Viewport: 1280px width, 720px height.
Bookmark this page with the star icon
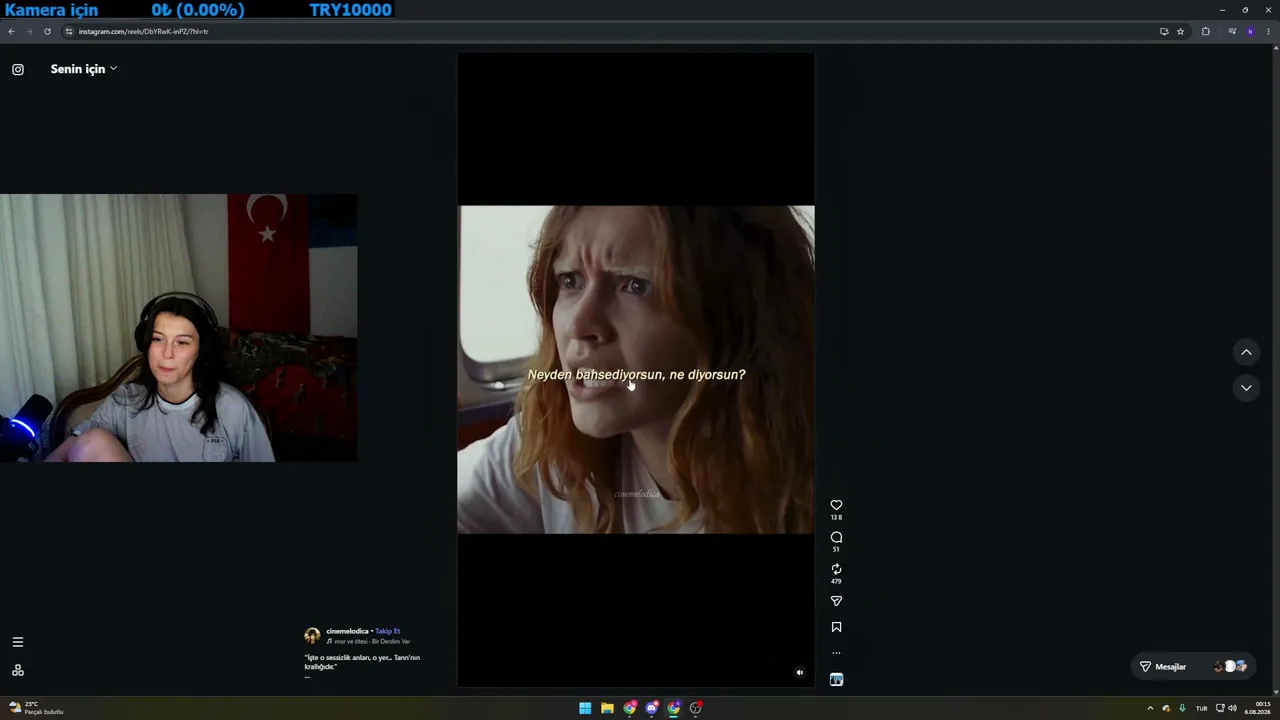coord(1180,31)
